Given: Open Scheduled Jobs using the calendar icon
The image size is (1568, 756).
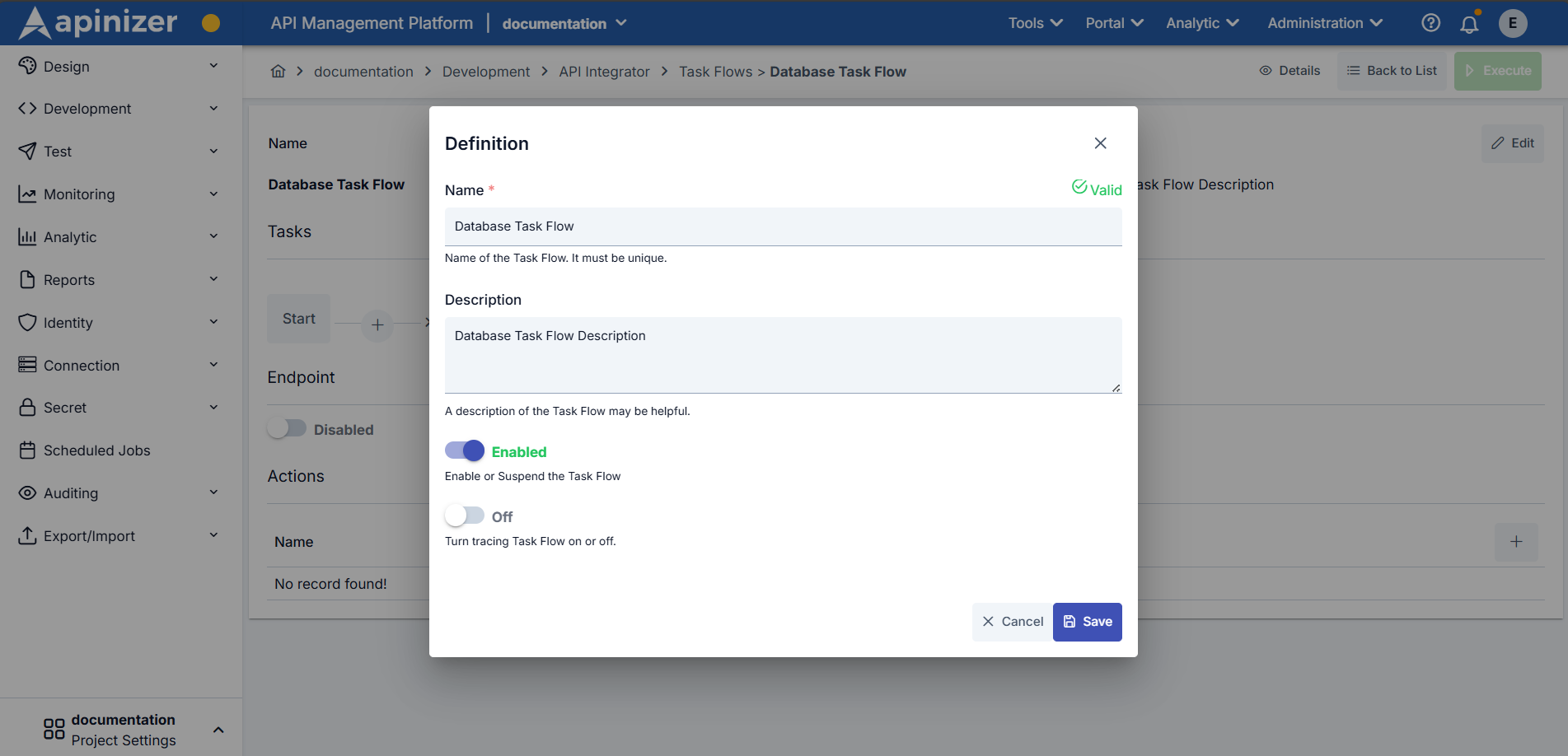Looking at the screenshot, I should tap(28, 450).
